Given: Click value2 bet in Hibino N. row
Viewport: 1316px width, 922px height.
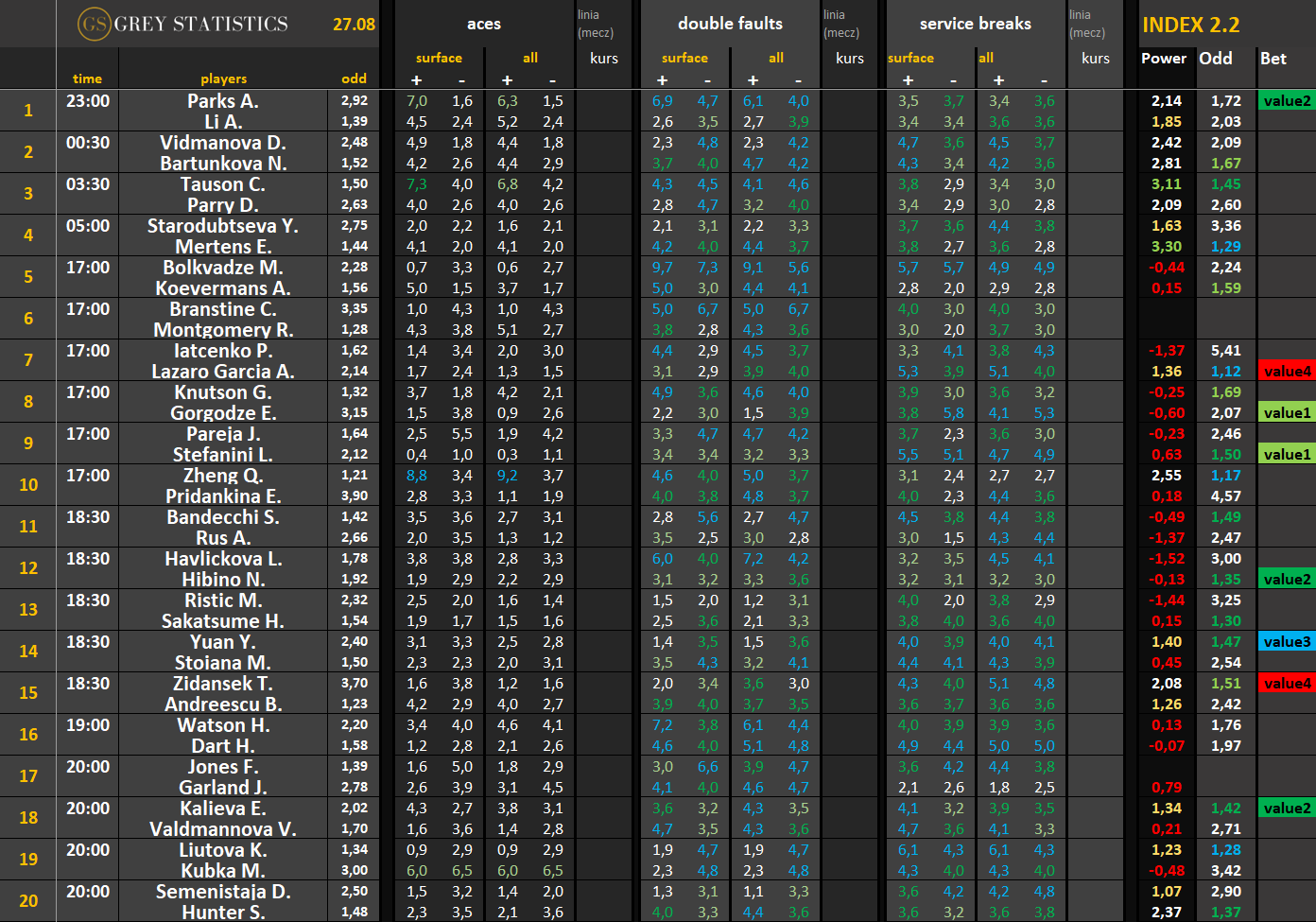Looking at the screenshot, I should pos(1287,580).
